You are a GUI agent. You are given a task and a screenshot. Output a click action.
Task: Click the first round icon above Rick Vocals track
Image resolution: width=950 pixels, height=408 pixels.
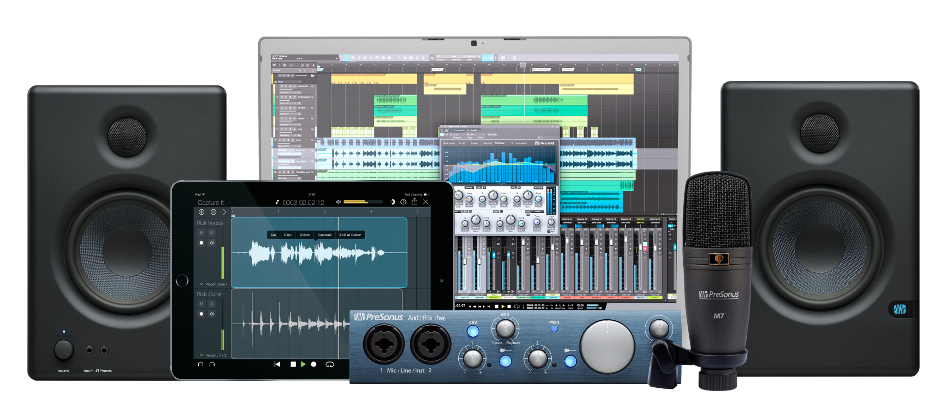click(202, 212)
